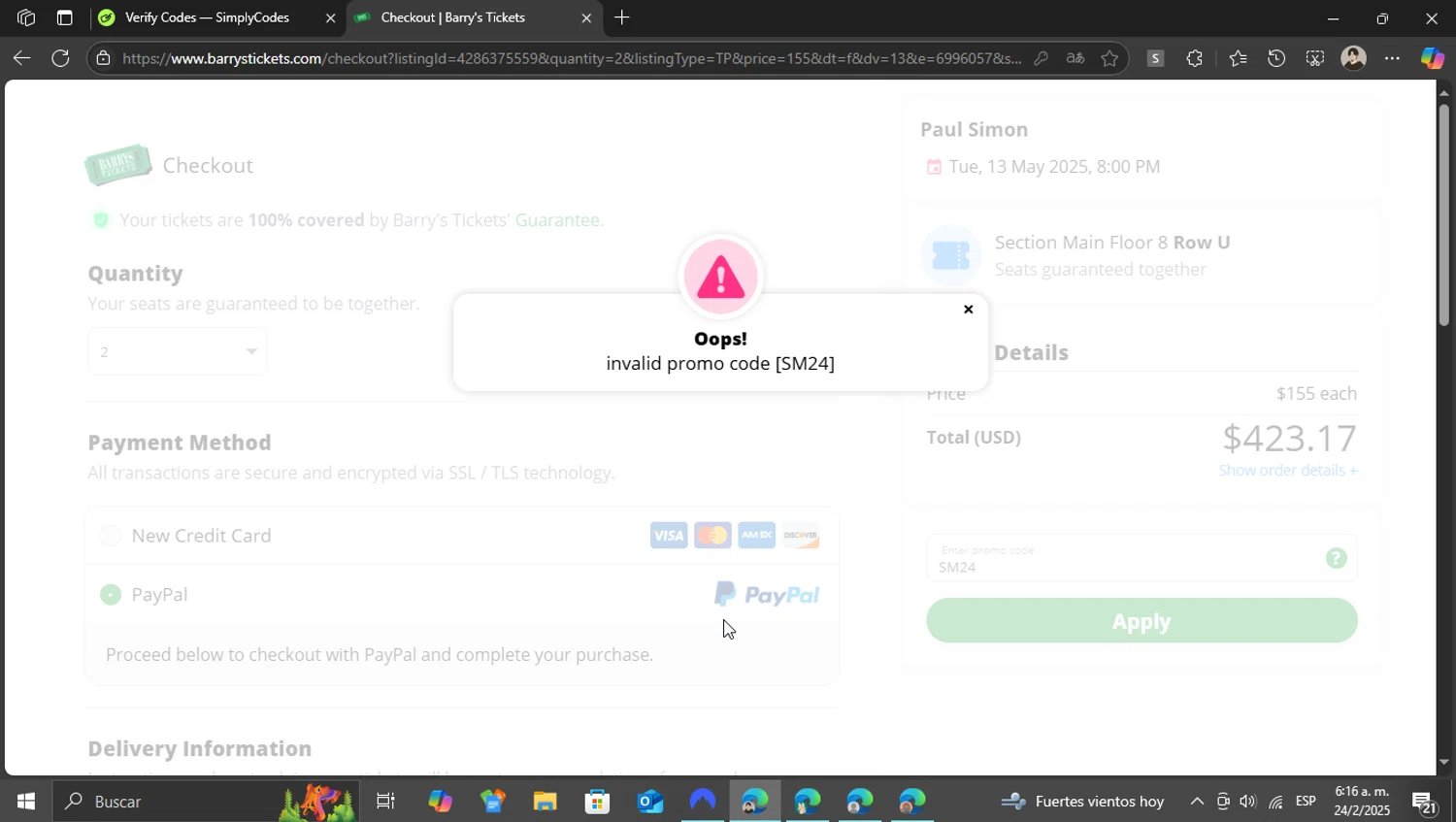Open Copilot sidebar icon
Screen dimensions: 1456x822
click(x=1433, y=58)
